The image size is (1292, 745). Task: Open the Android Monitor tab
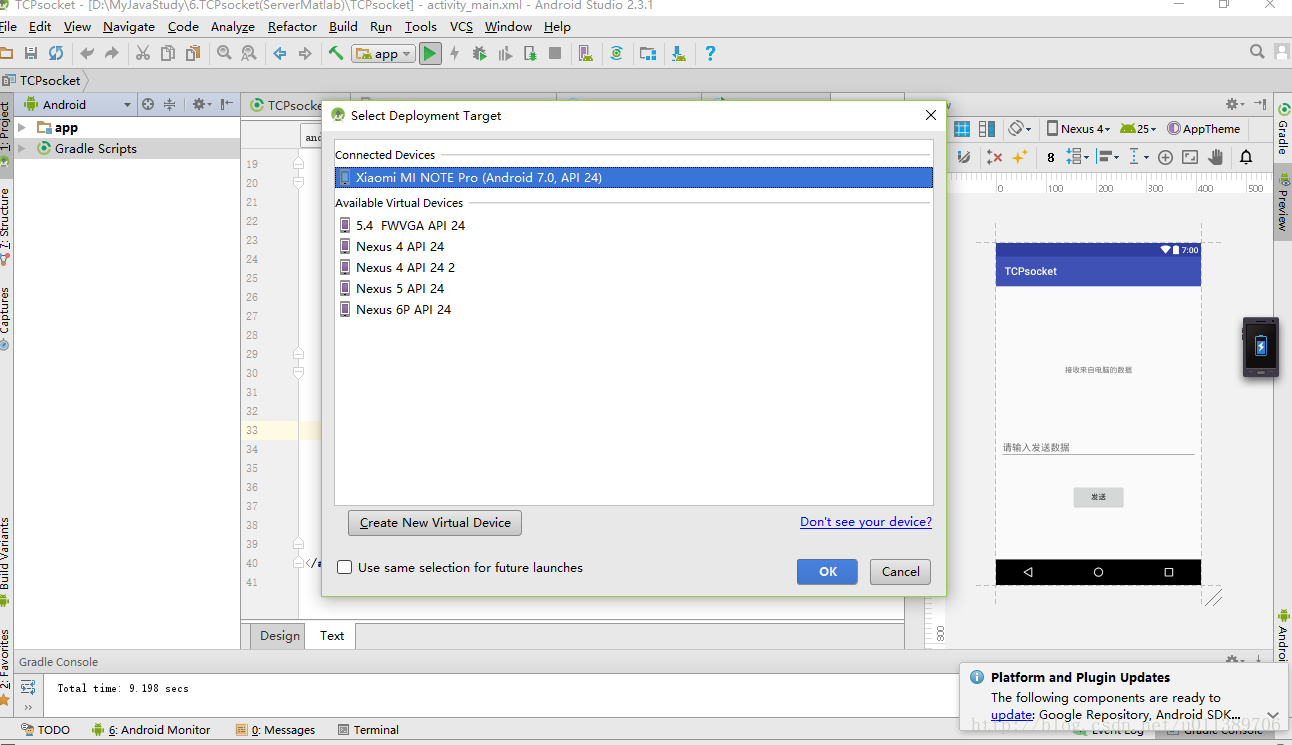151,730
